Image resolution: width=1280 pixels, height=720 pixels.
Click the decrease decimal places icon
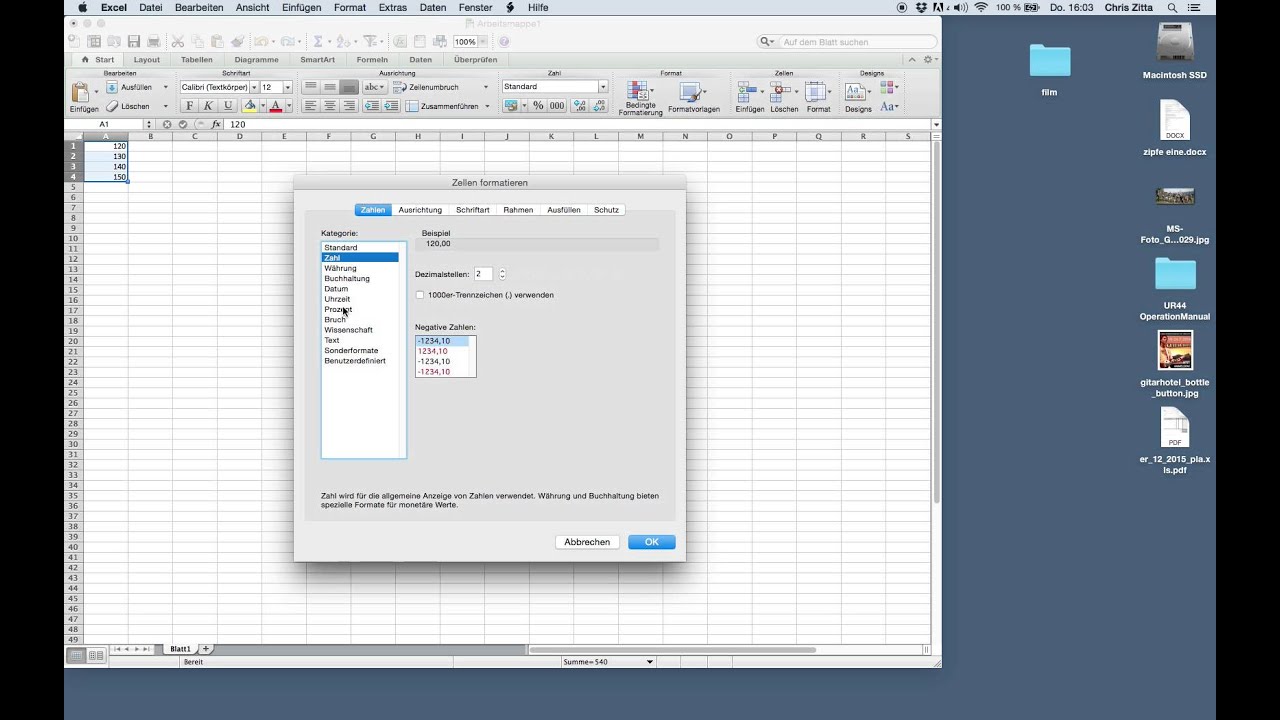coord(597,105)
